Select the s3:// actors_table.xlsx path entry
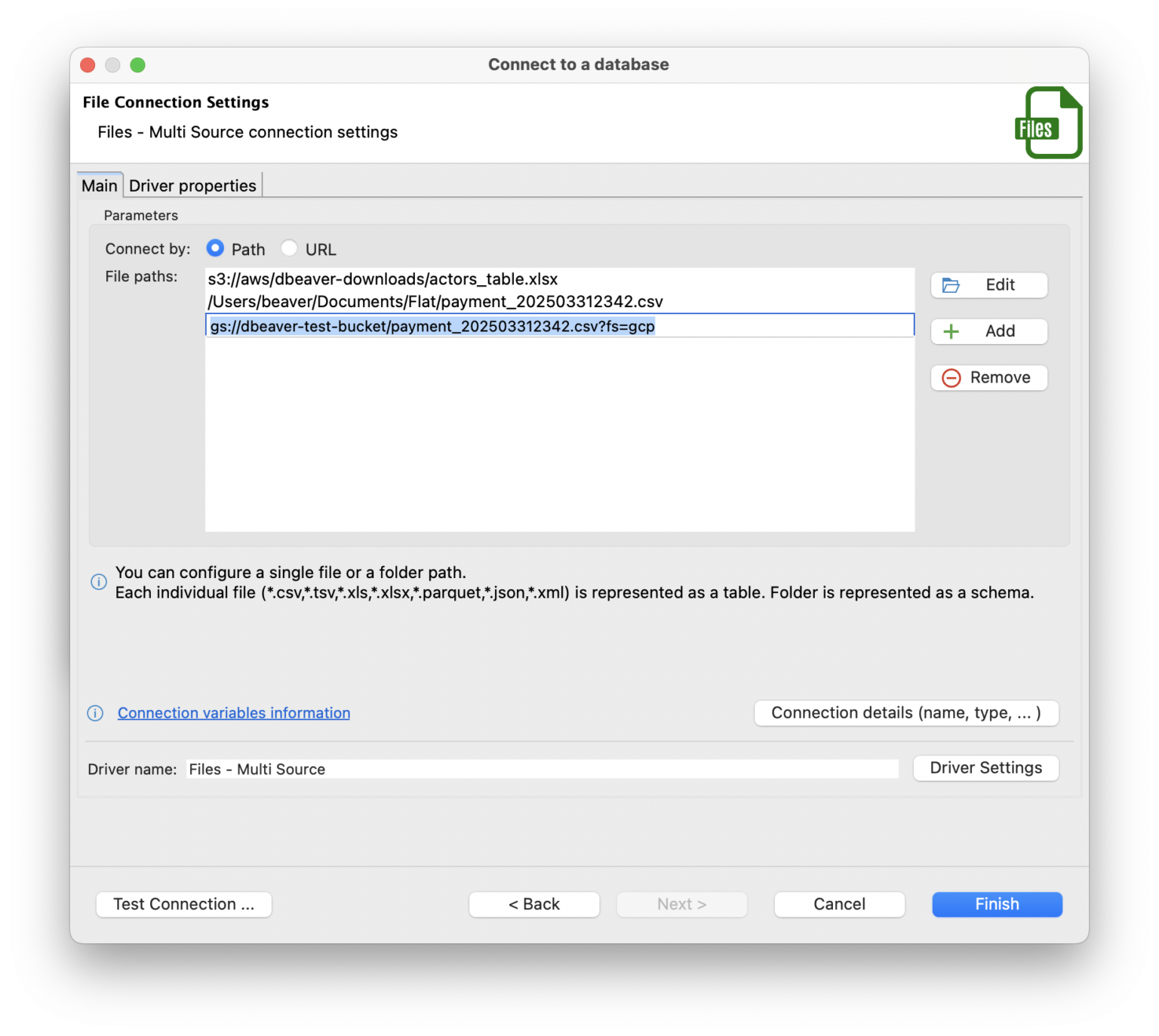1159x1036 pixels. click(383, 278)
